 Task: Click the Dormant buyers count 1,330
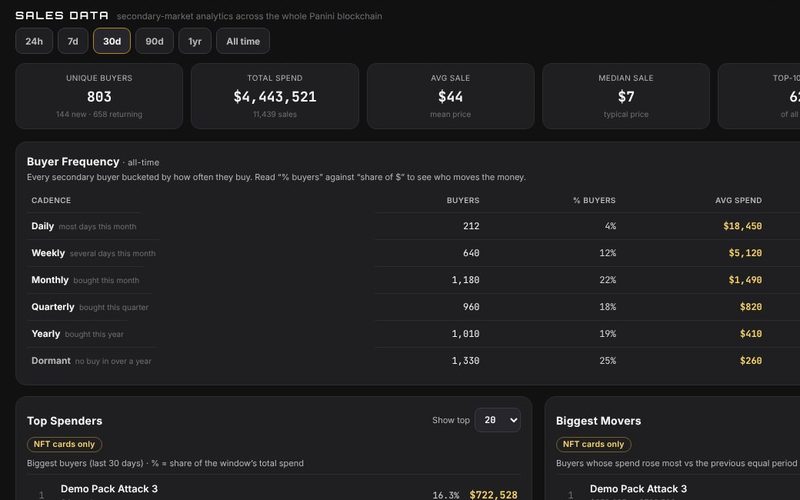(x=465, y=361)
